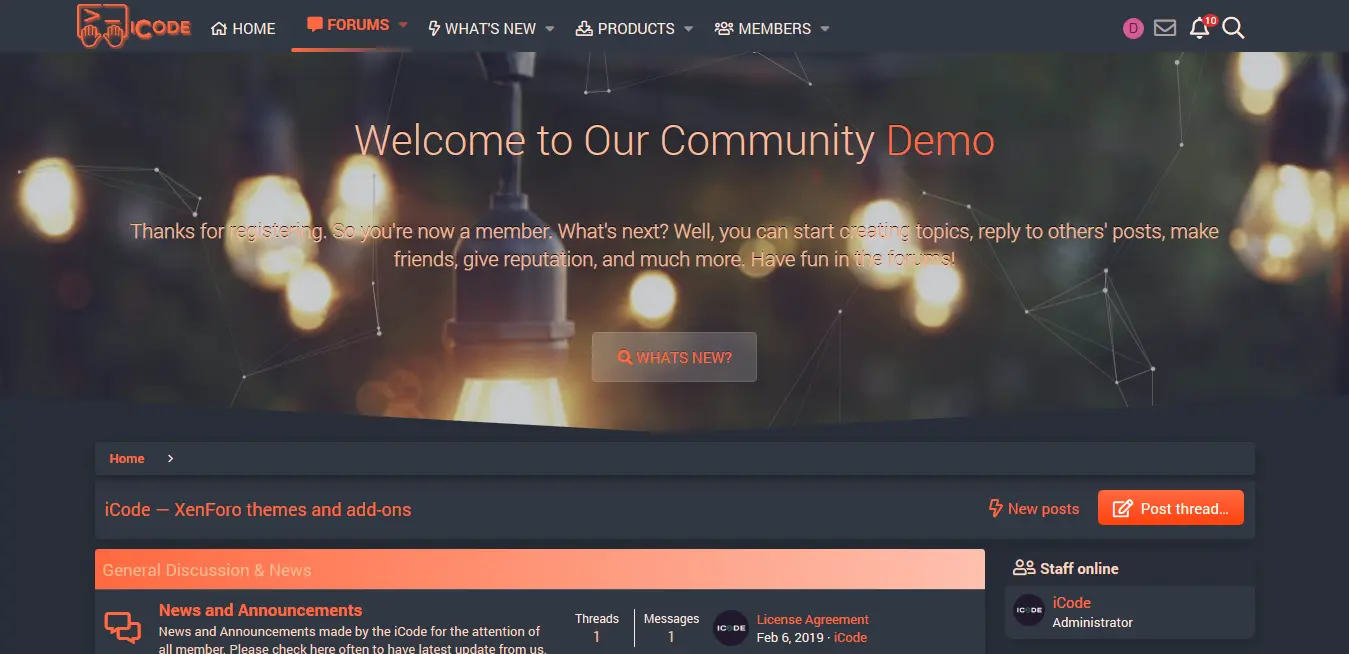Expand the Forums dropdown arrow

point(403,25)
